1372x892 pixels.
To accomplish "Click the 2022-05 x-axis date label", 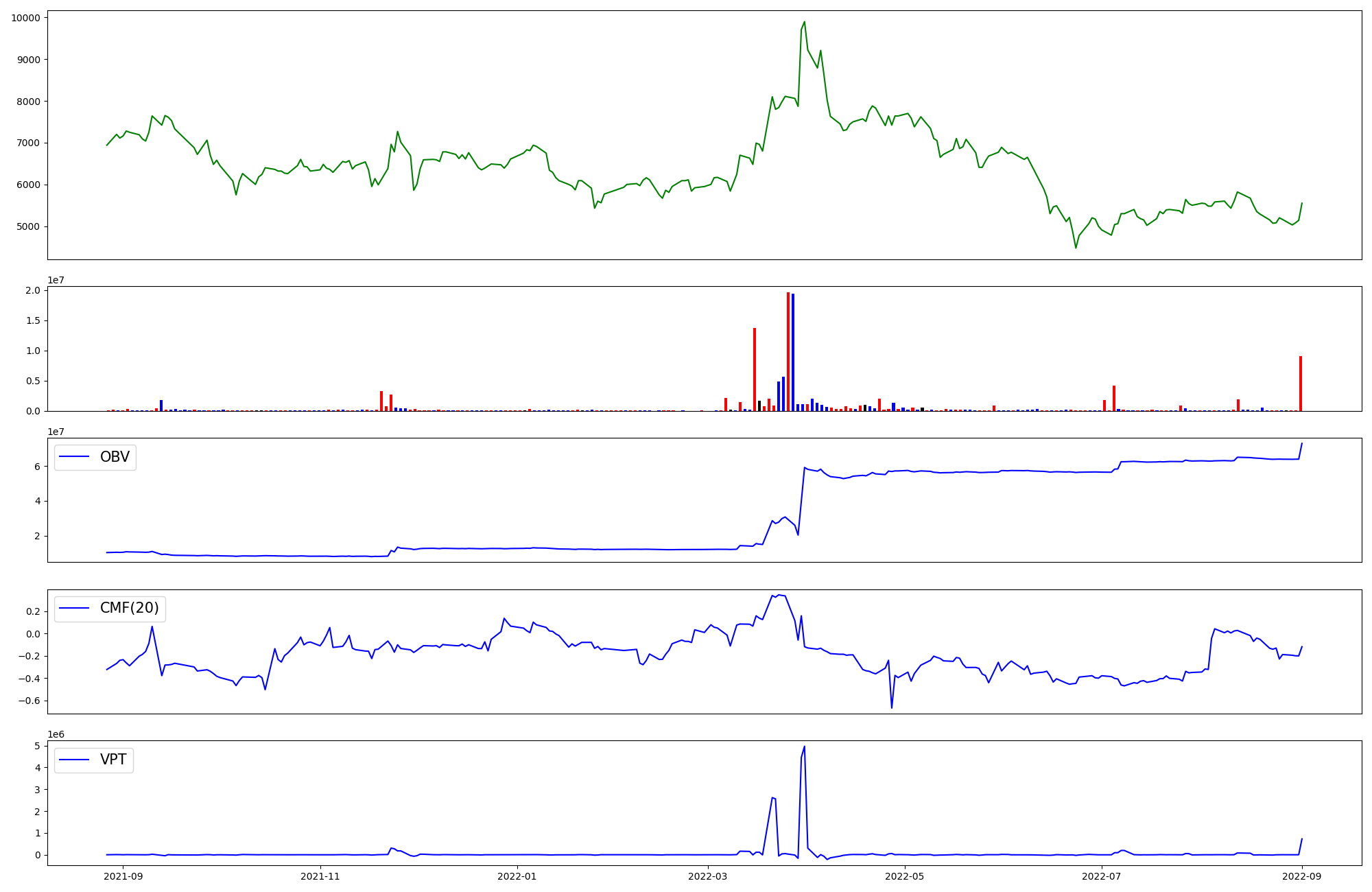I will coord(905,876).
